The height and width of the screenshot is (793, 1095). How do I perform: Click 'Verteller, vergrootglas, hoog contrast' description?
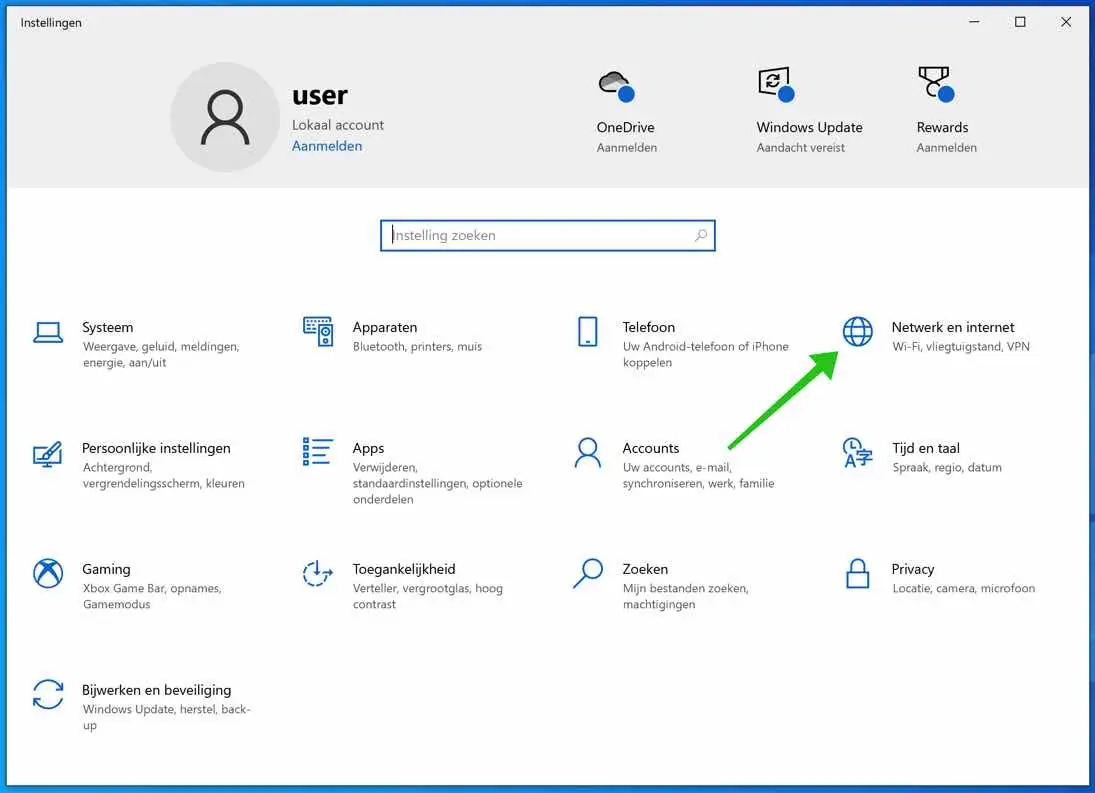[427, 596]
